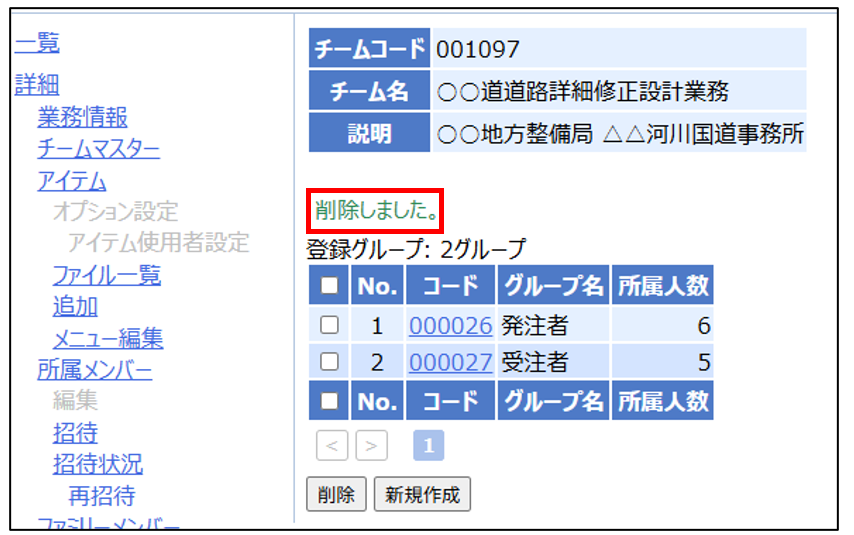Screen dimensions: 854x535
Task: Select page 1 in pagination
Action: click(x=428, y=447)
